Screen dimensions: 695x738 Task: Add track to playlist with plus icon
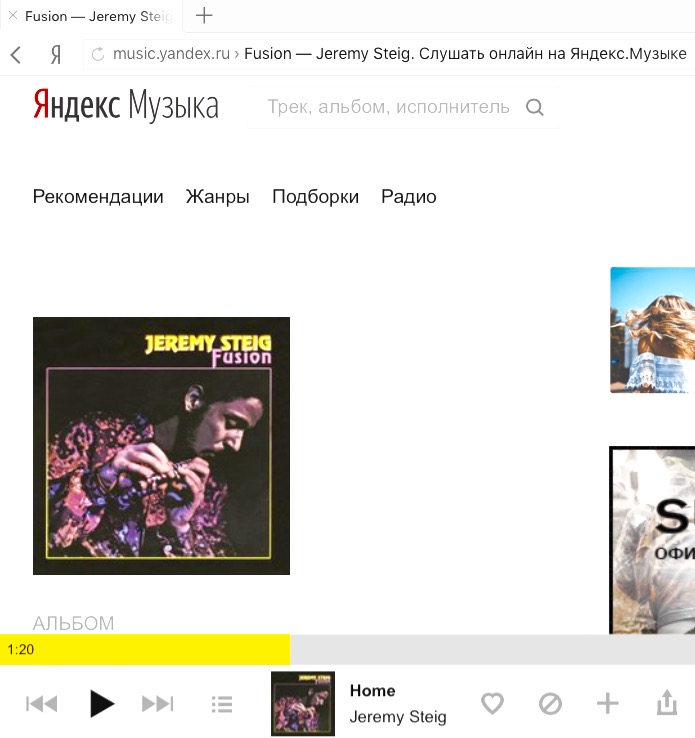click(607, 704)
